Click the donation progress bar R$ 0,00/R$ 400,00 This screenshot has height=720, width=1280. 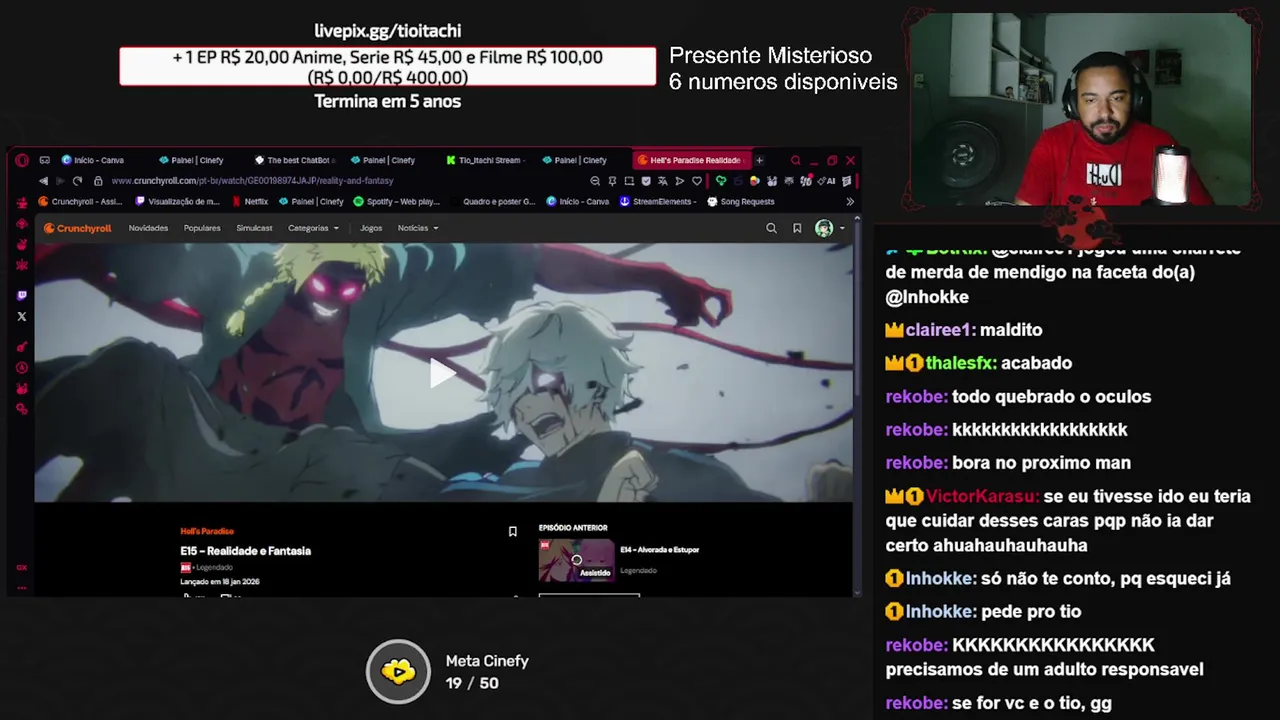click(x=388, y=67)
